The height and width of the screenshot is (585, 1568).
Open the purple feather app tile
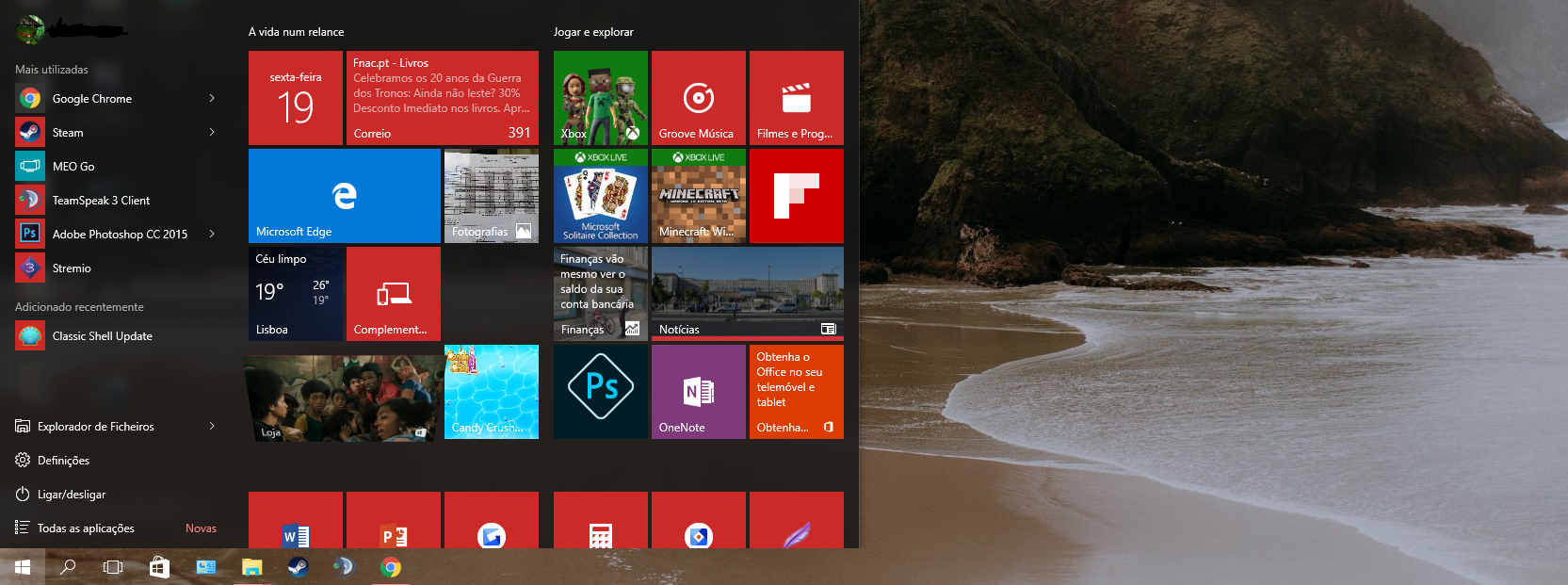[797, 520]
